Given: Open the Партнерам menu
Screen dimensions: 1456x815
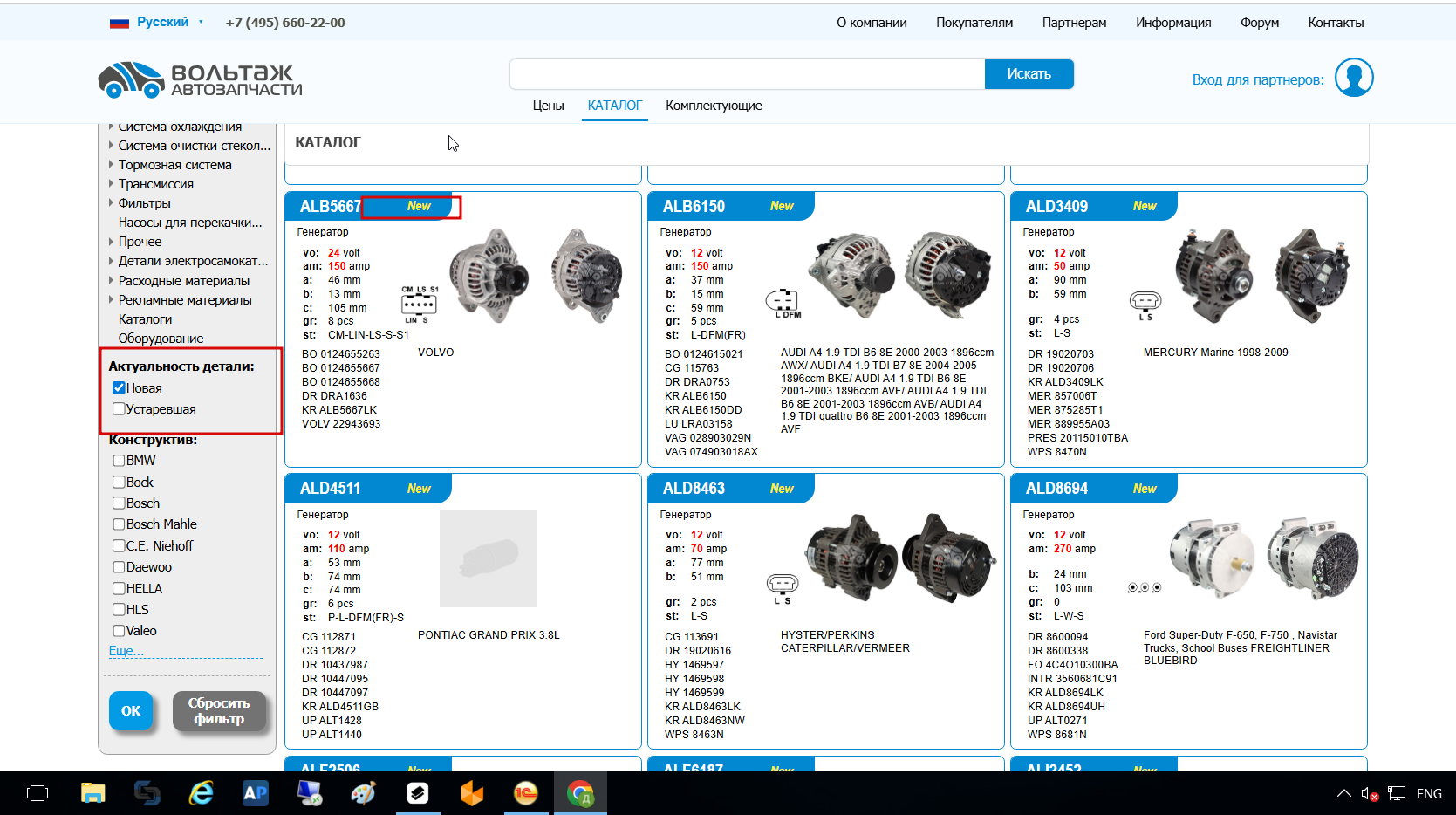Looking at the screenshot, I should pos(1074,23).
